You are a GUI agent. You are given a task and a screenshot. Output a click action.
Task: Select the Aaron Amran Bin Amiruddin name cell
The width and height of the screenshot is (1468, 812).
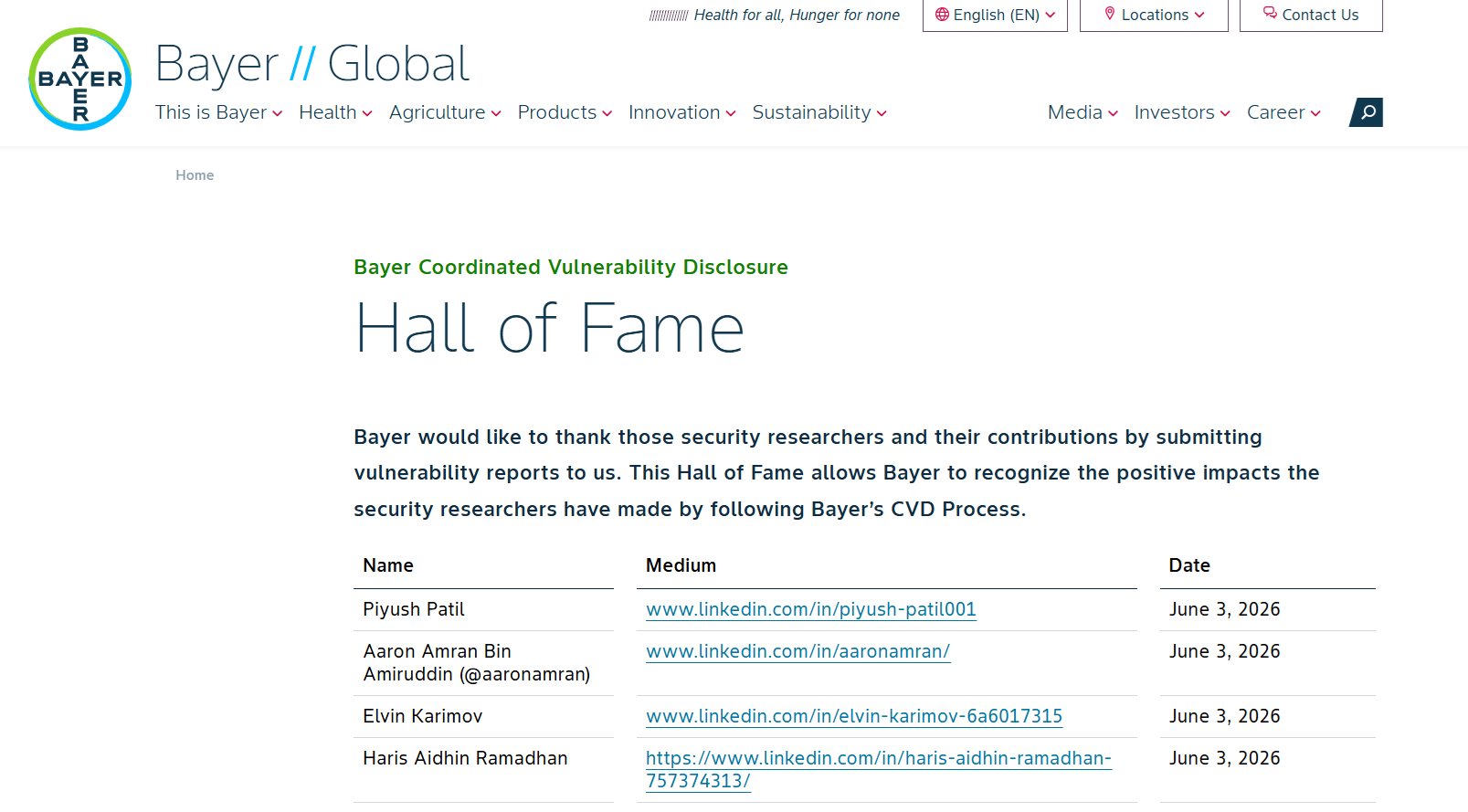pyautogui.click(x=484, y=663)
